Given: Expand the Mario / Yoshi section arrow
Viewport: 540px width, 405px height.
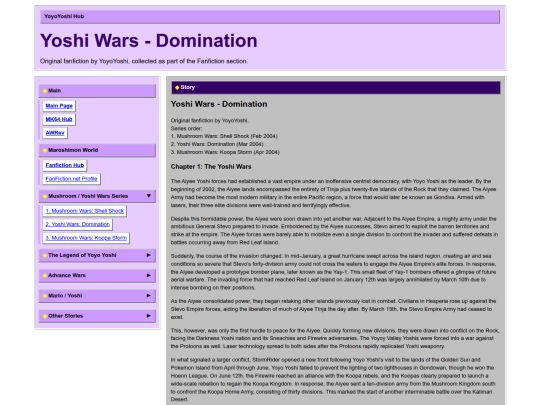Looking at the screenshot, I should 149,295.
